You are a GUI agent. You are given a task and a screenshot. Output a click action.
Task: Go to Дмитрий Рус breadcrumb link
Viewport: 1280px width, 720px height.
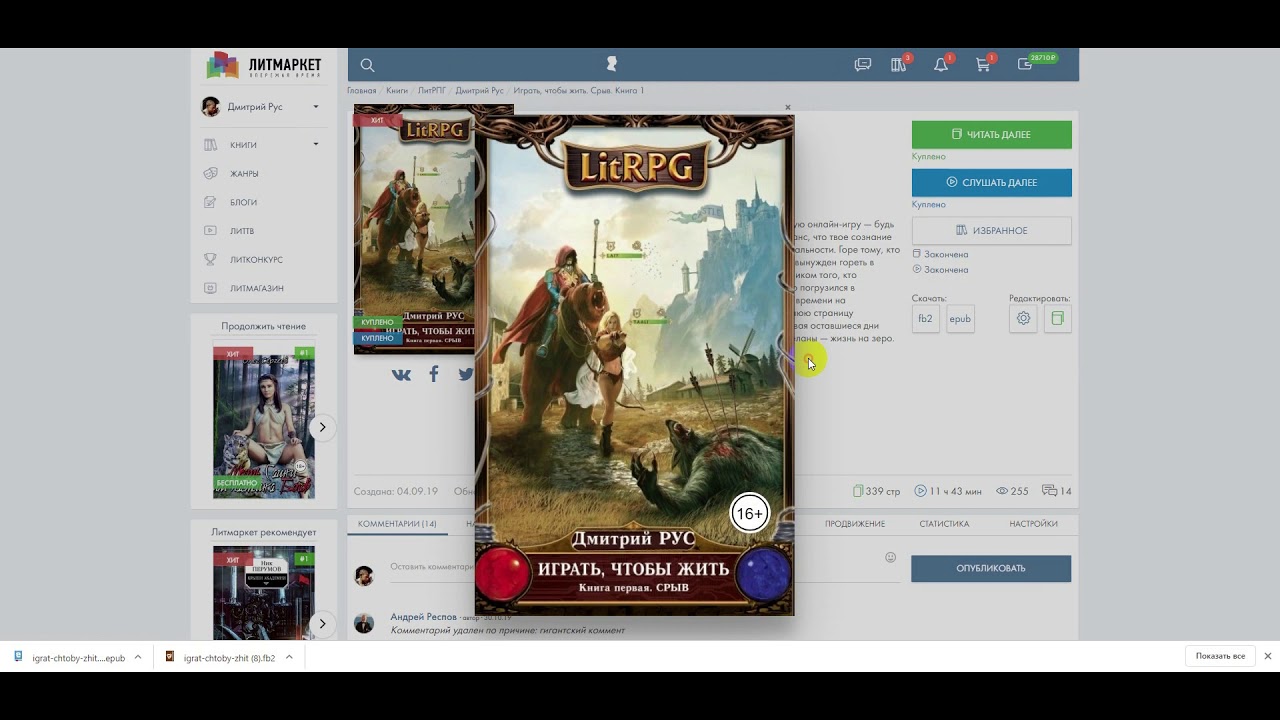point(480,90)
